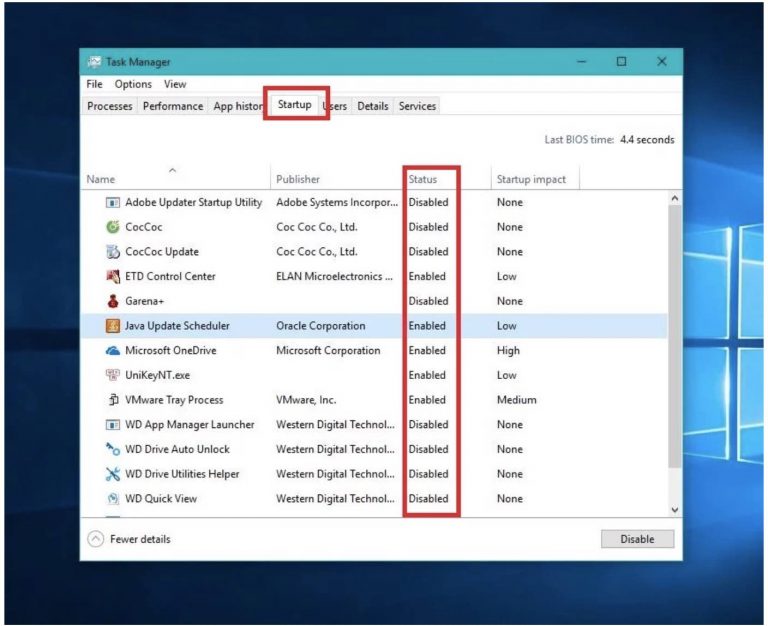The width and height of the screenshot is (768, 626).
Task: Open the View menu
Action: (x=175, y=84)
